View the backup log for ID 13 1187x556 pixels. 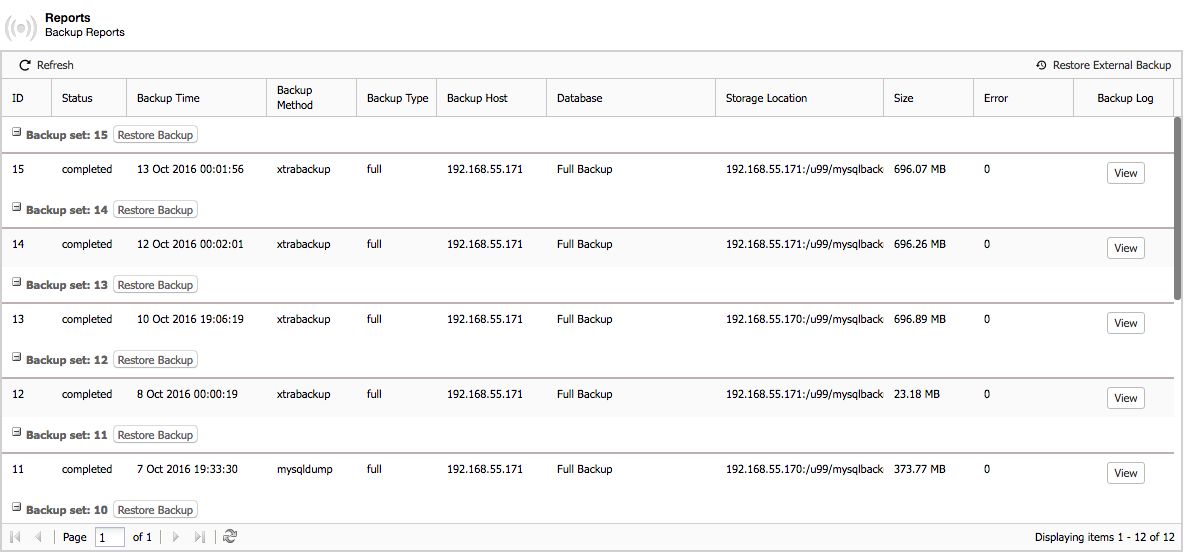point(1125,323)
